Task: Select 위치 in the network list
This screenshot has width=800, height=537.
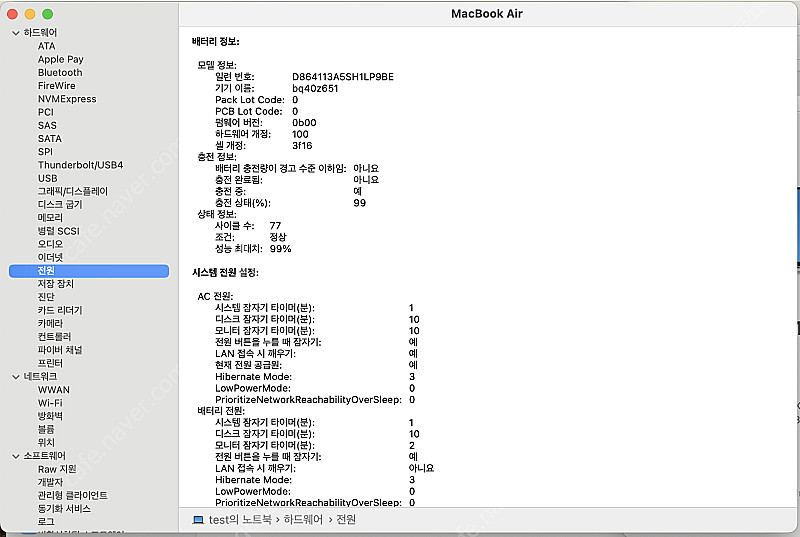Action: pos(46,443)
